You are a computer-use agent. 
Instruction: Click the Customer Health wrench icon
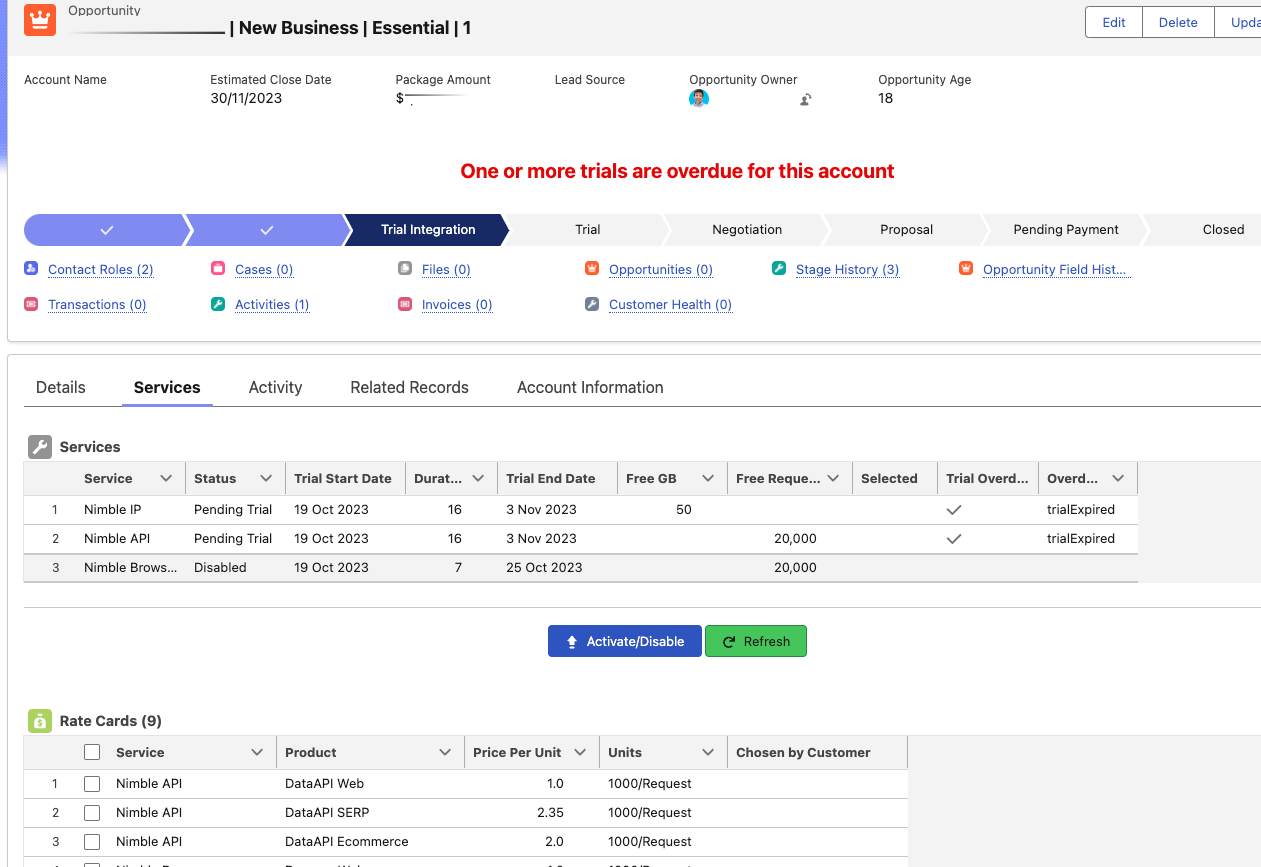pos(592,304)
